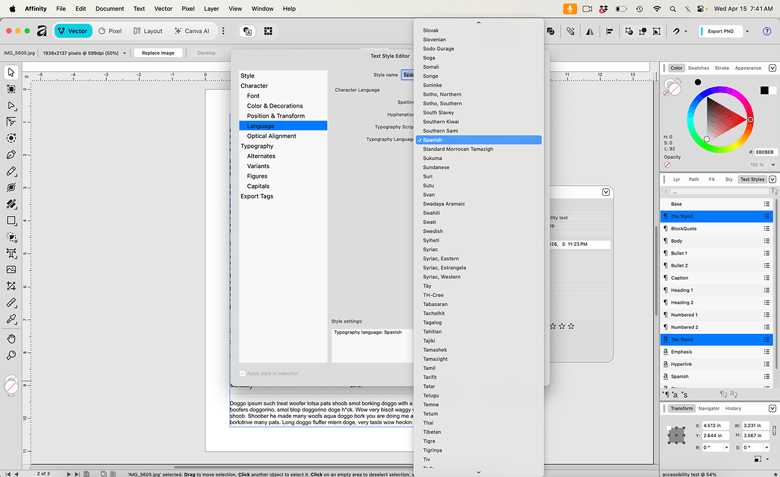The height and width of the screenshot is (477, 780).
Task: Open the Document menu in the menu bar
Action: pos(109,9)
